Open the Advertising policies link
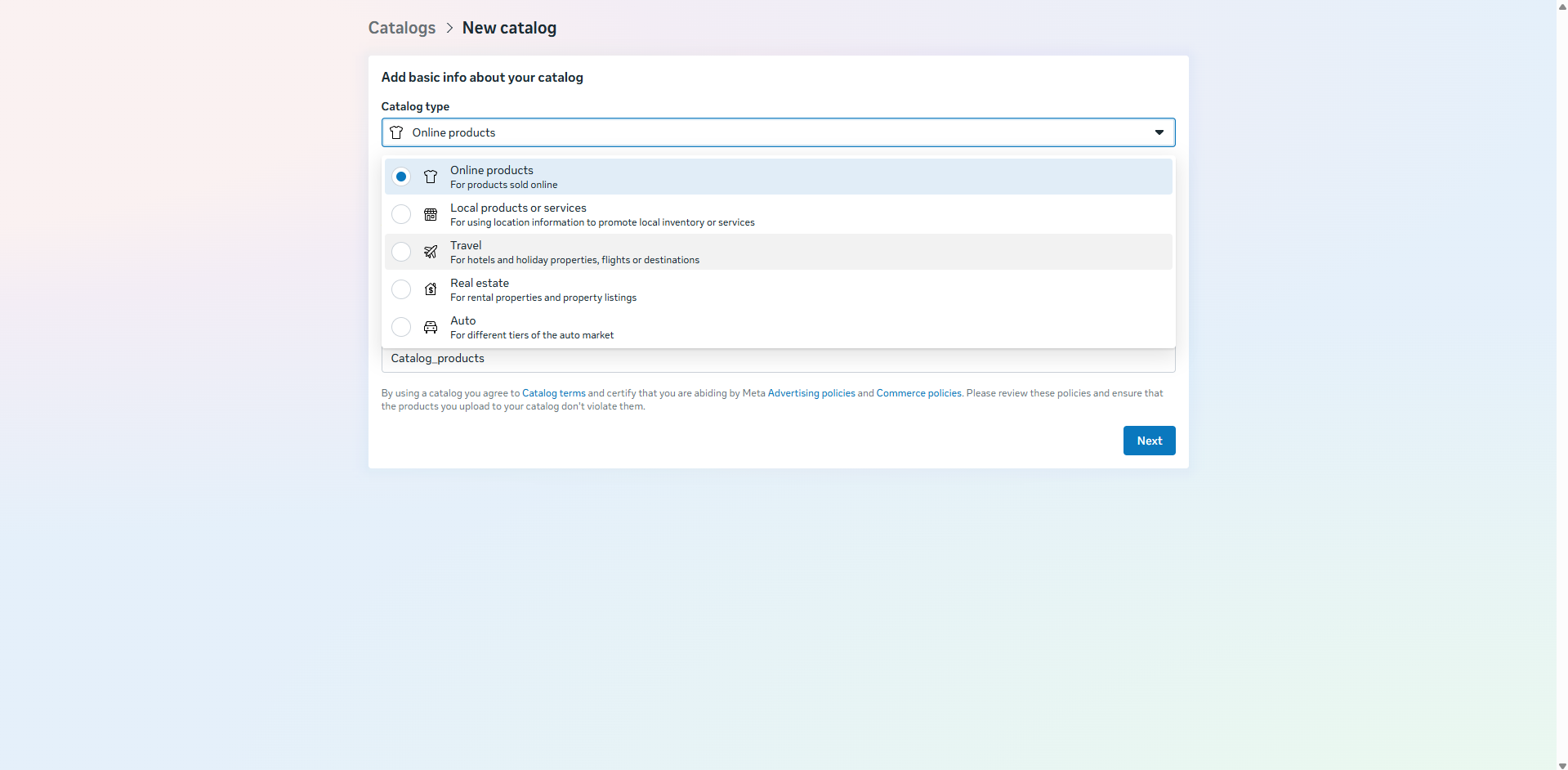This screenshot has height=770, width=1568. (811, 393)
